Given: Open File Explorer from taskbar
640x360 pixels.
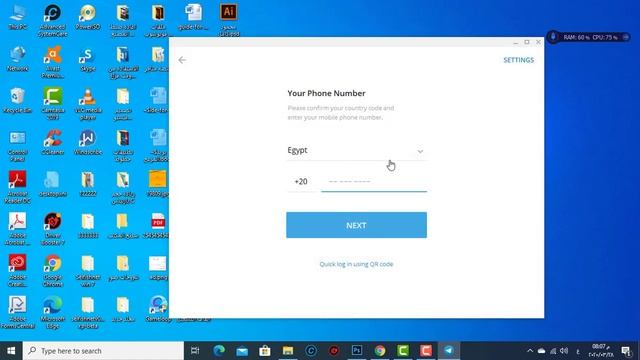Looking at the screenshot, I should pyautogui.click(x=288, y=351).
